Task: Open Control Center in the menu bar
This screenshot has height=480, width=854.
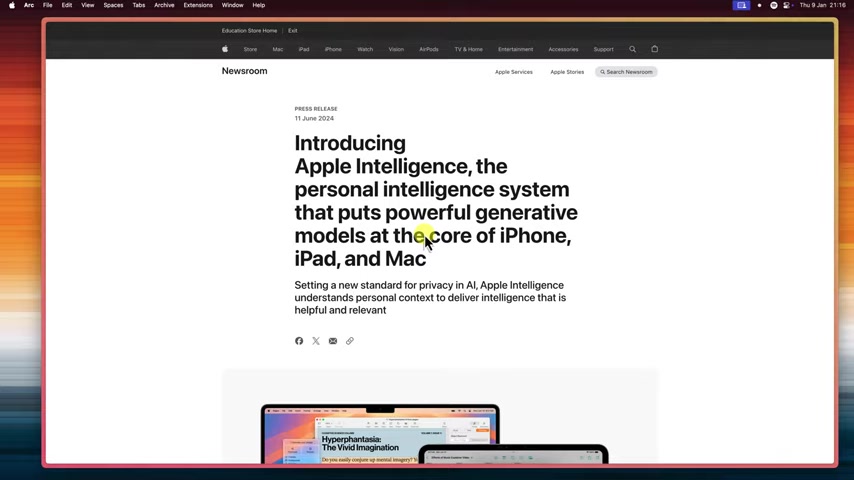Action: pyautogui.click(x=788, y=5)
